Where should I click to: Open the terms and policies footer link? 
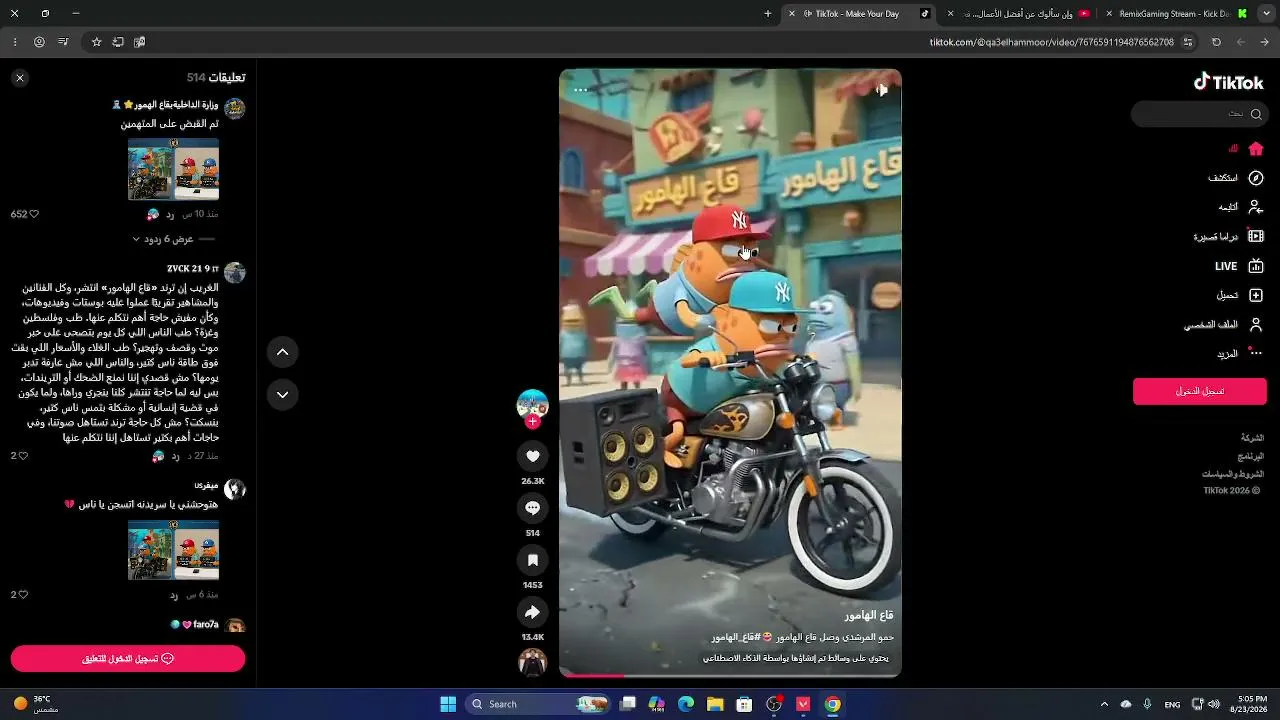1233,474
